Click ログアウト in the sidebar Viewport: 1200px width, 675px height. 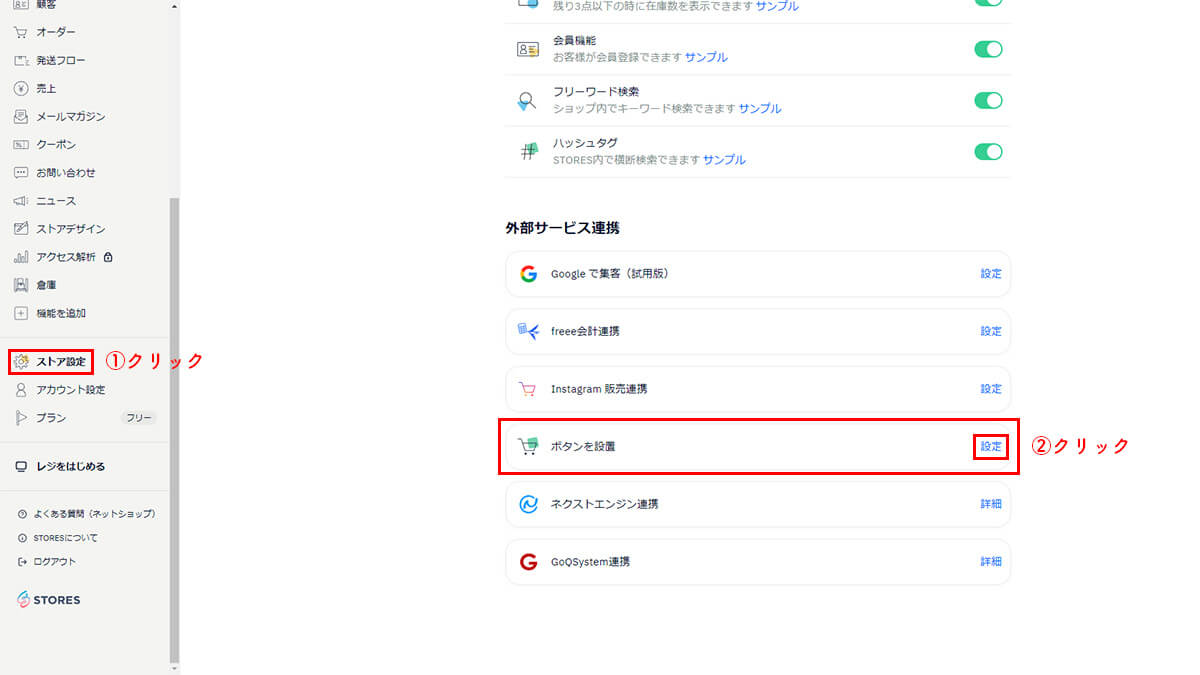coord(54,561)
